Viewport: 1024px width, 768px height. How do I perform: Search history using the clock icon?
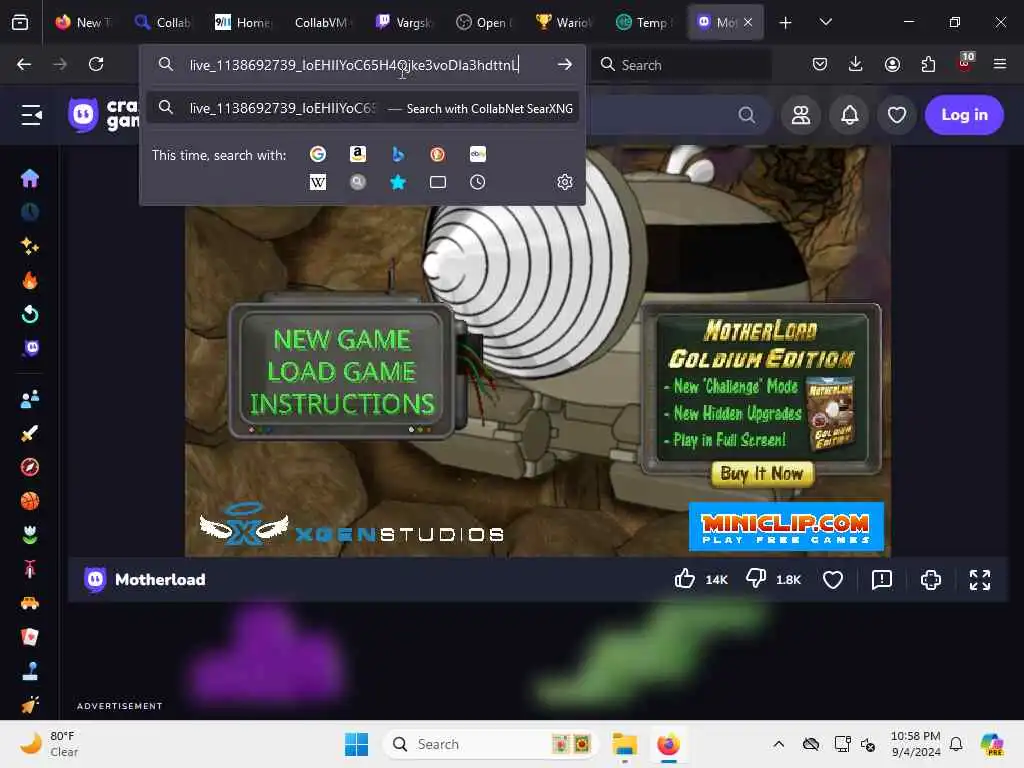pyautogui.click(x=477, y=182)
